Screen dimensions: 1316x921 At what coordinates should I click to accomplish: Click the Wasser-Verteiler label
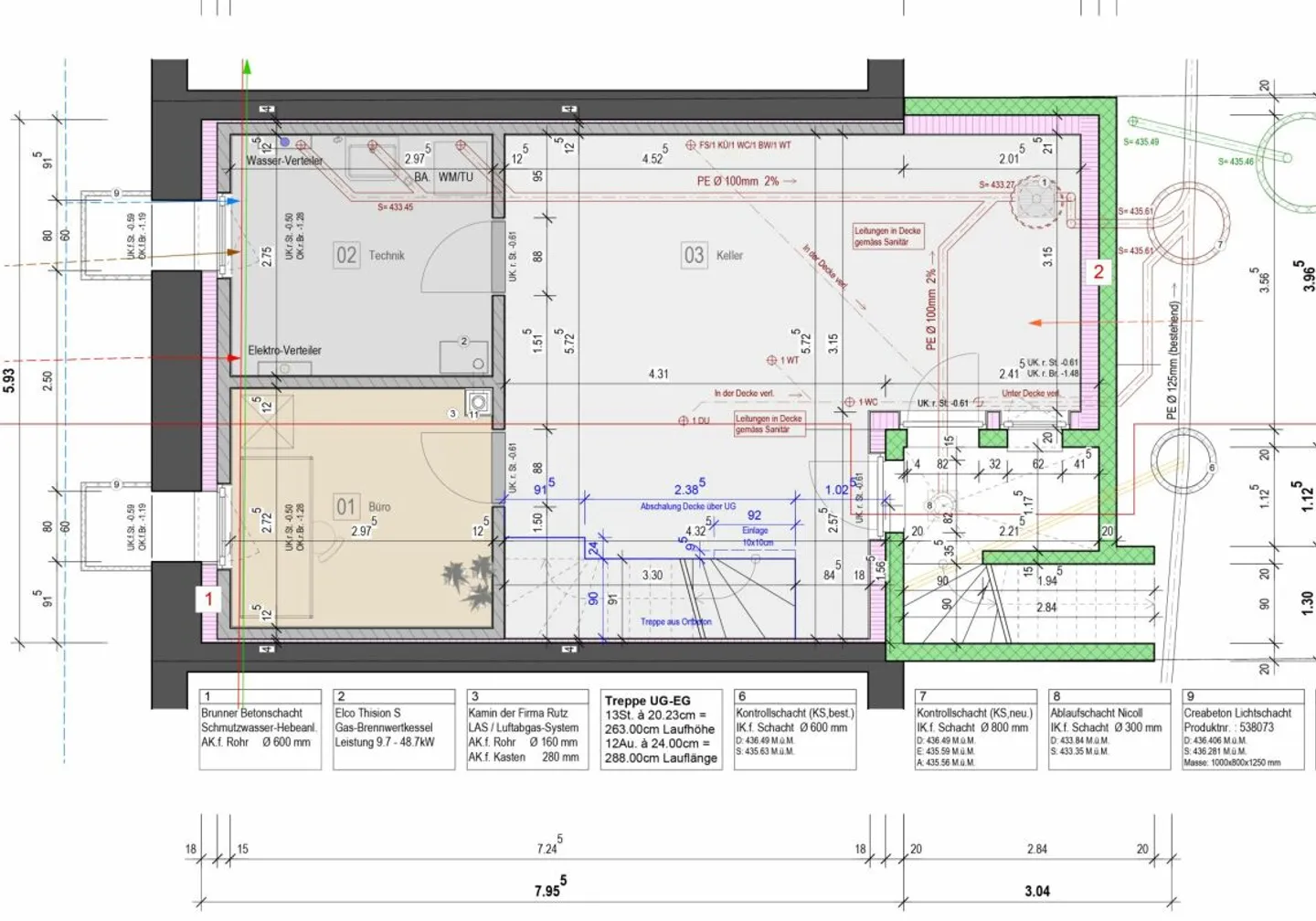coord(284,161)
